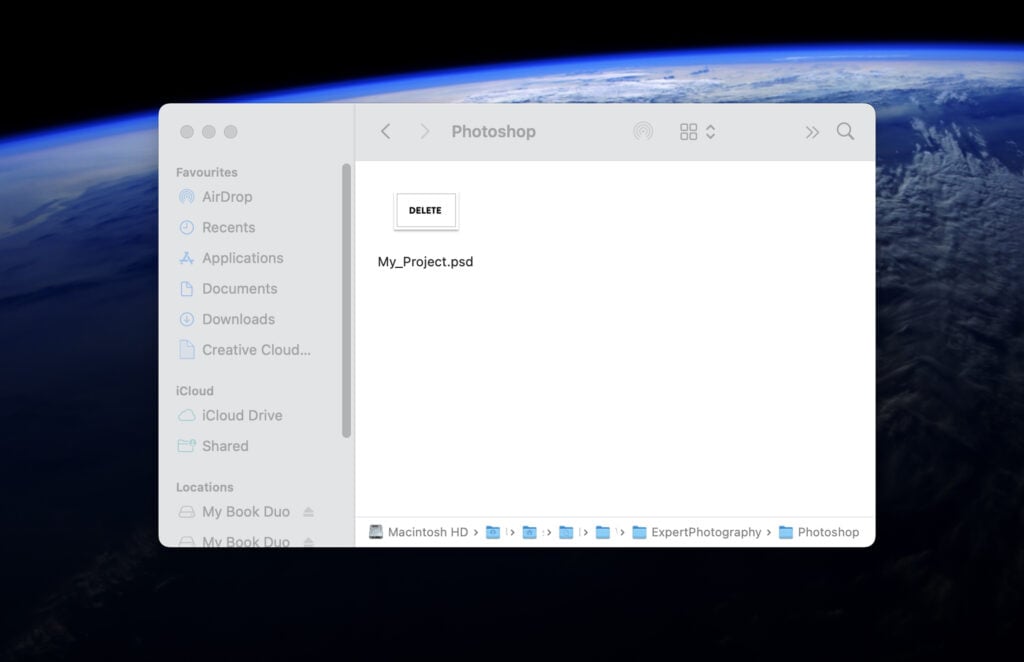Open the My Book Duo drive
Screen dimensions: 1024x662
coord(243,511)
